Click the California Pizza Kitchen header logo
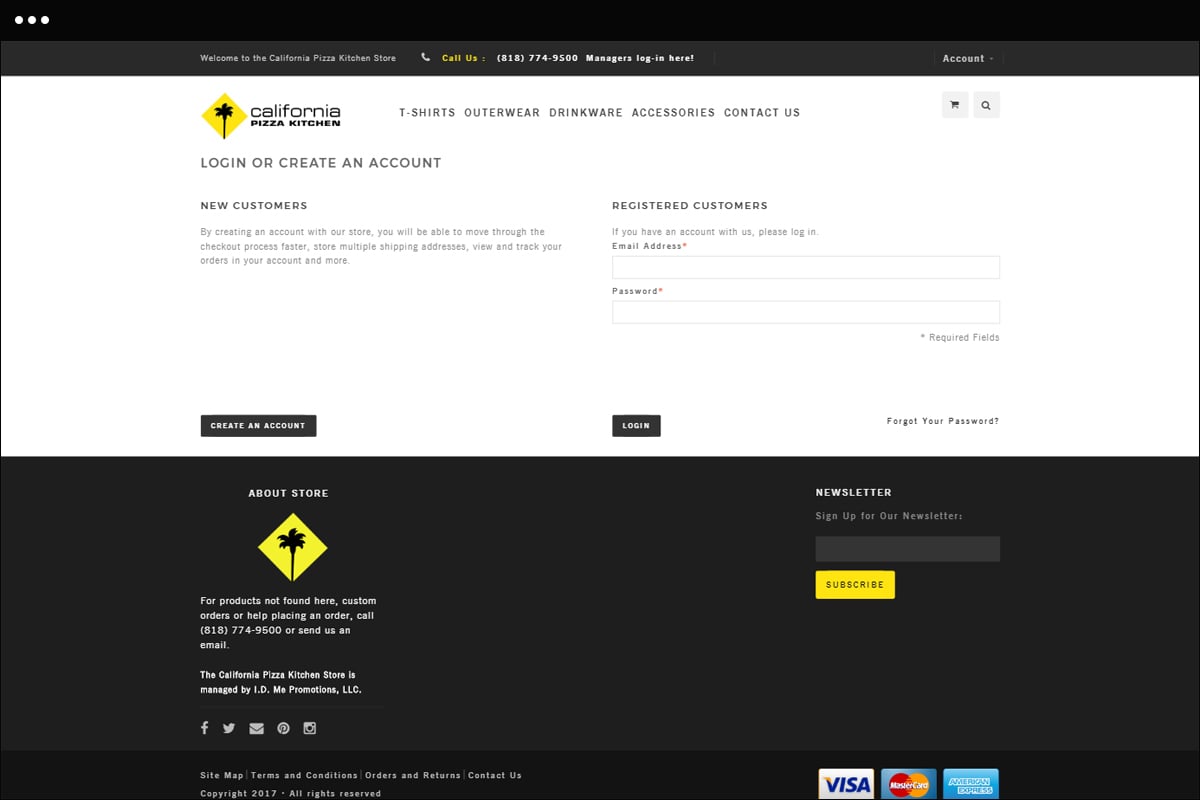 point(271,115)
